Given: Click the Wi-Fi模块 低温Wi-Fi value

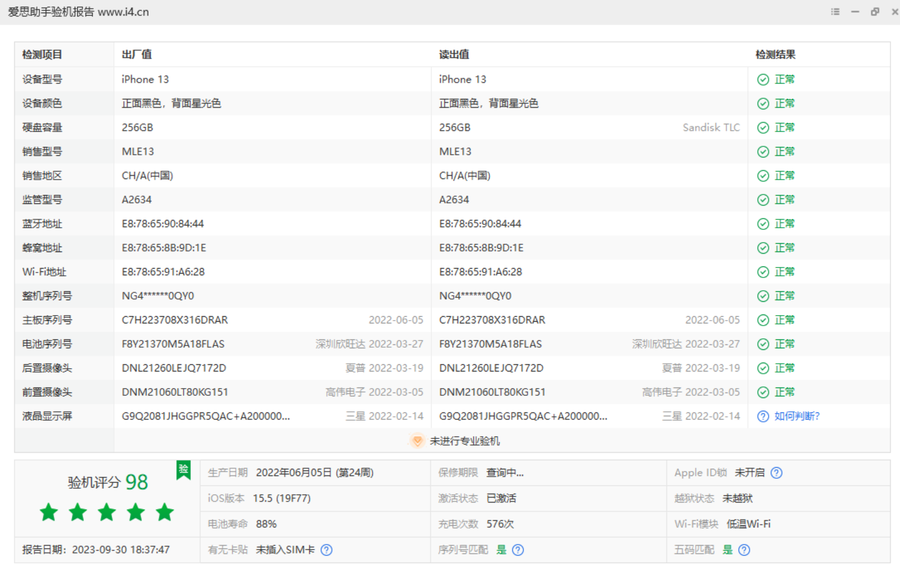Looking at the screenshot, I should point(748,524).
